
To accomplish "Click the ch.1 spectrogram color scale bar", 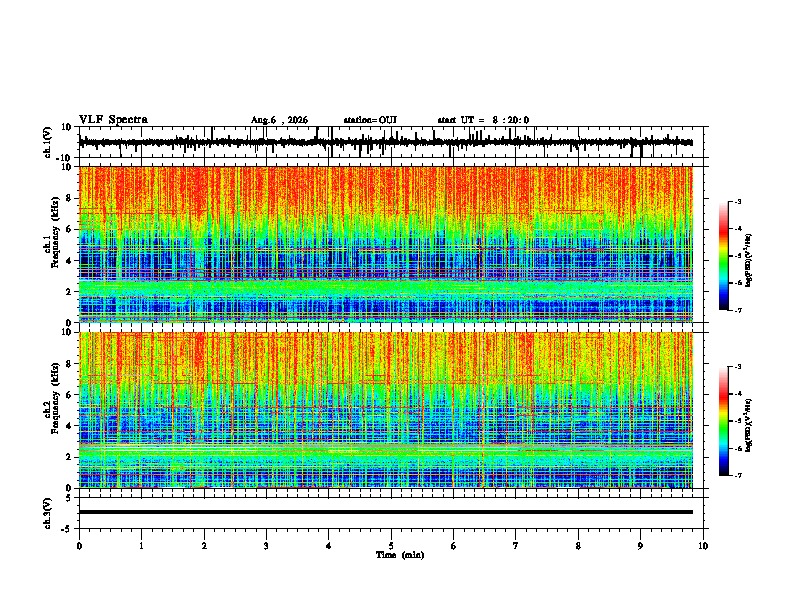I will [x=724, y=256].
